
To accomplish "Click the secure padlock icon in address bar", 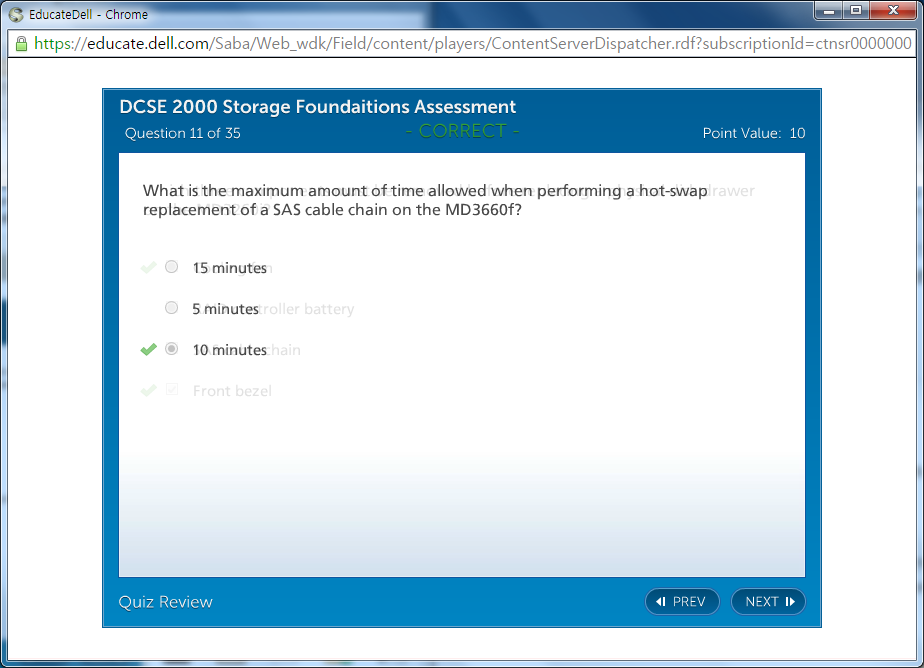I will coord(20,43).
